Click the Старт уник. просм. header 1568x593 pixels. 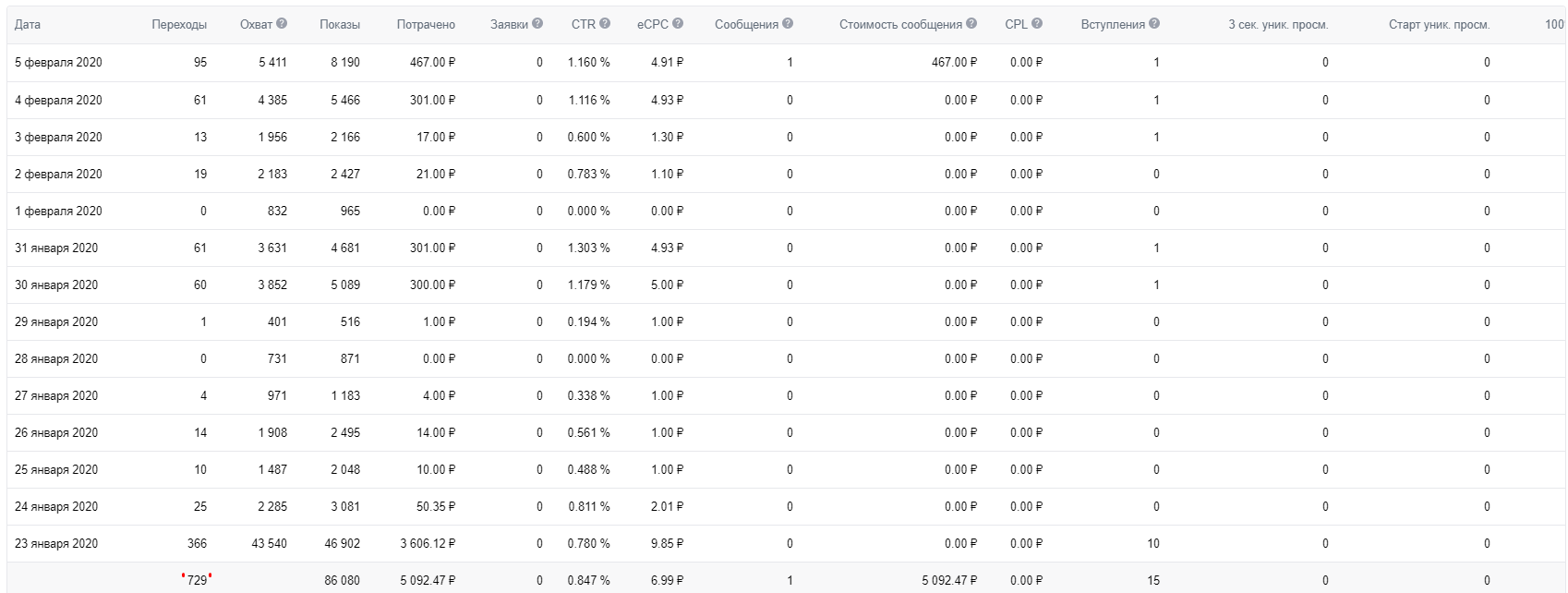pos(1439,25)
